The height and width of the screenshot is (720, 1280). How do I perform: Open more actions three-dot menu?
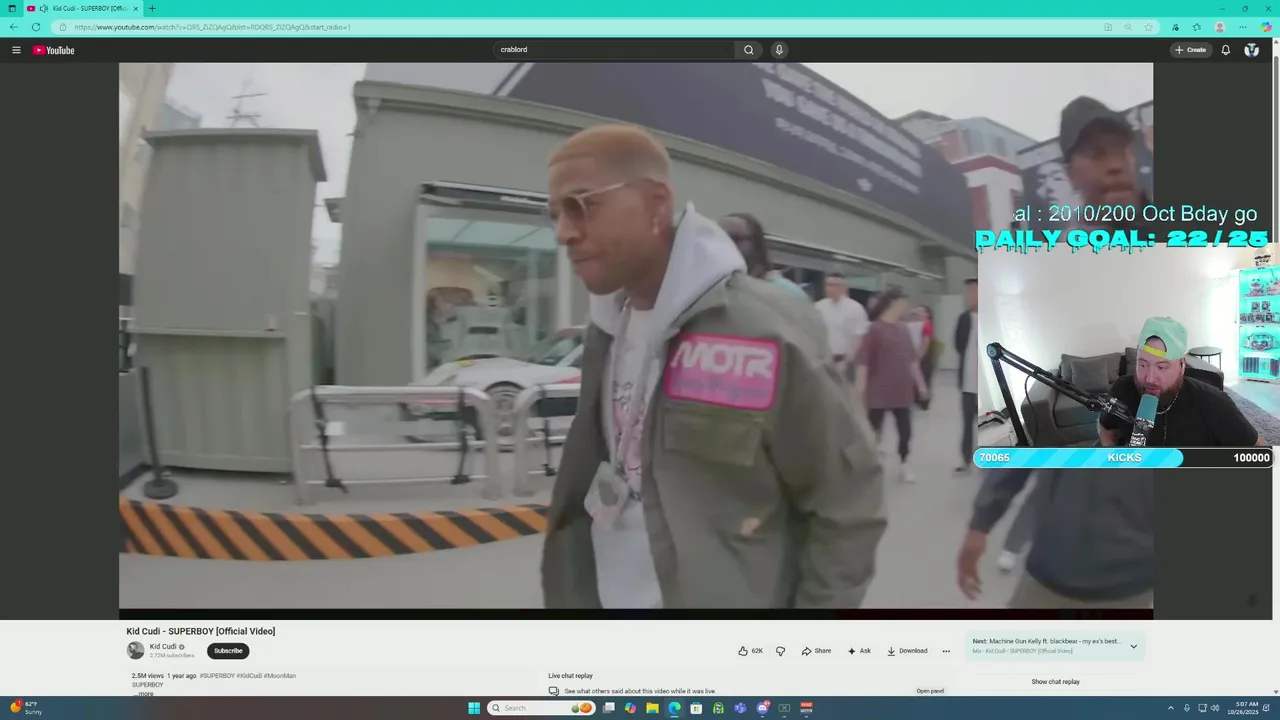point(946,651)
